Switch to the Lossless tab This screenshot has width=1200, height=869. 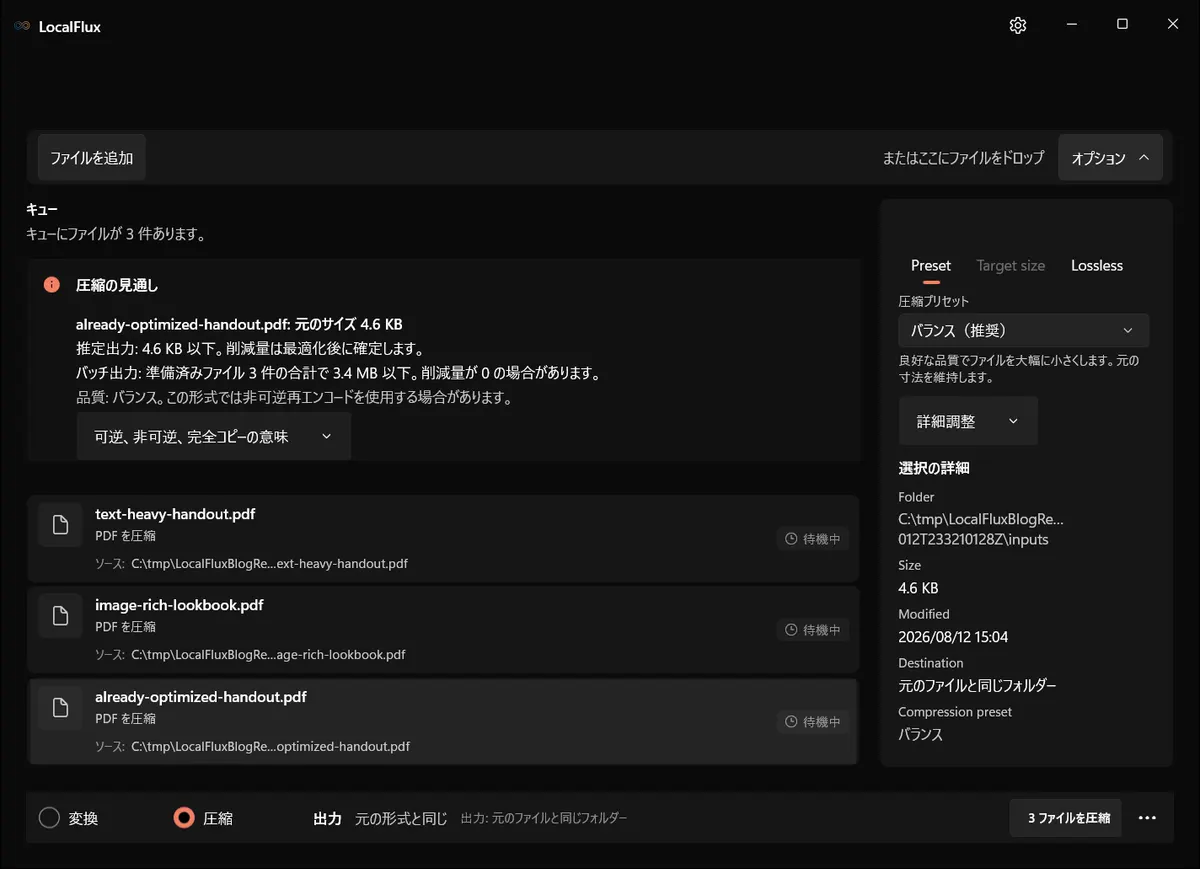1097,265
